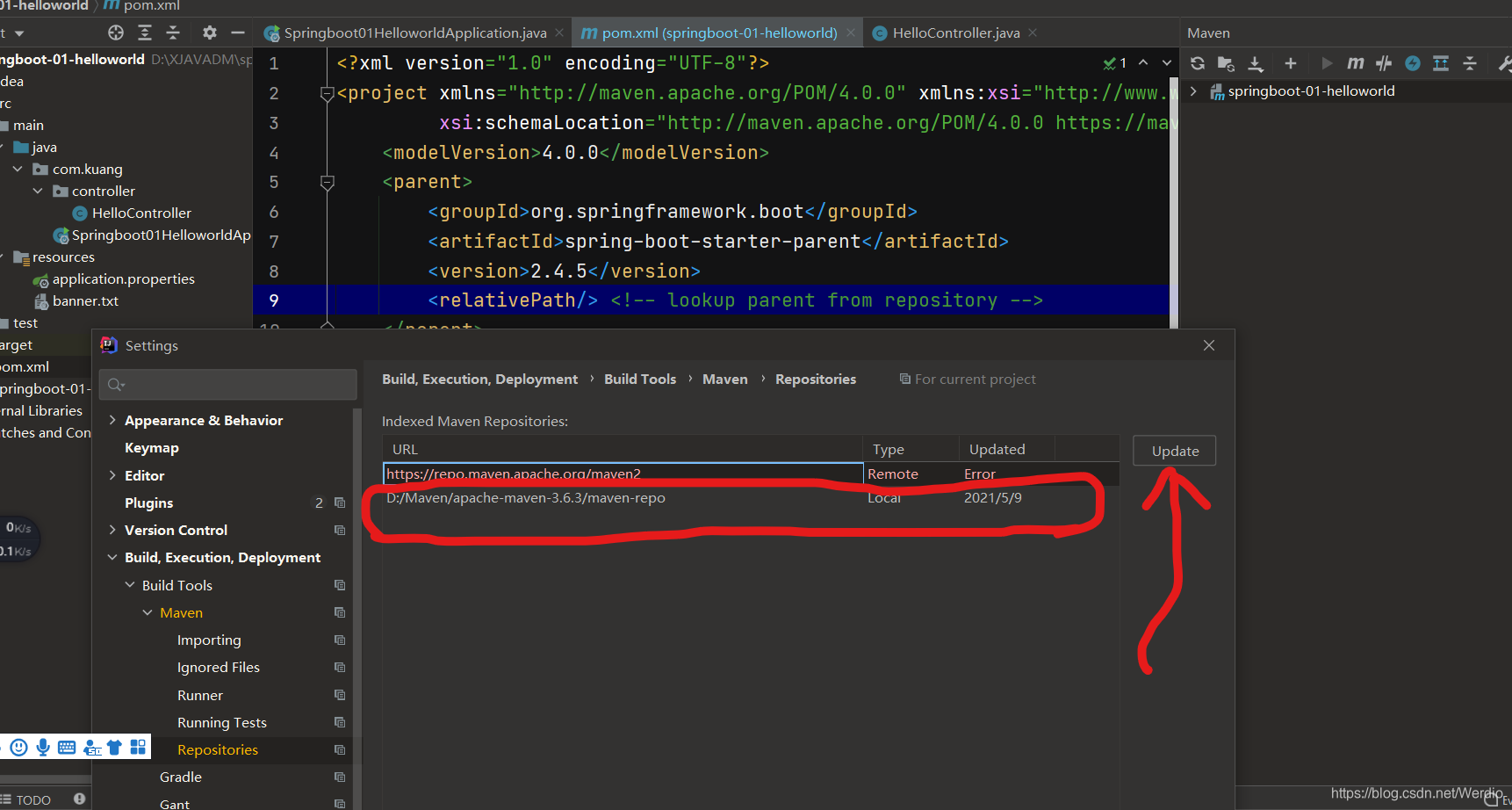The width and height of the screenshot is (1512, 810).
Task: Open inspections widget checkmark indicator
Action: (1115, 63)
